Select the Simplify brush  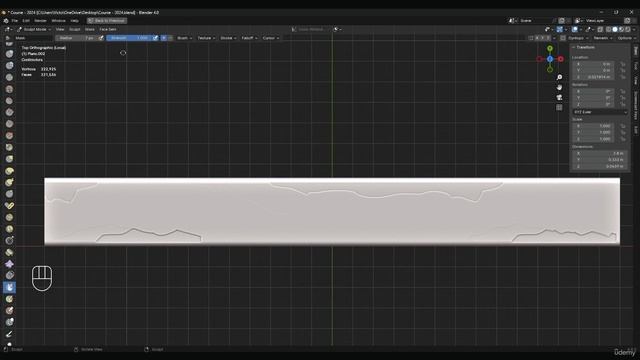[9, 276]
